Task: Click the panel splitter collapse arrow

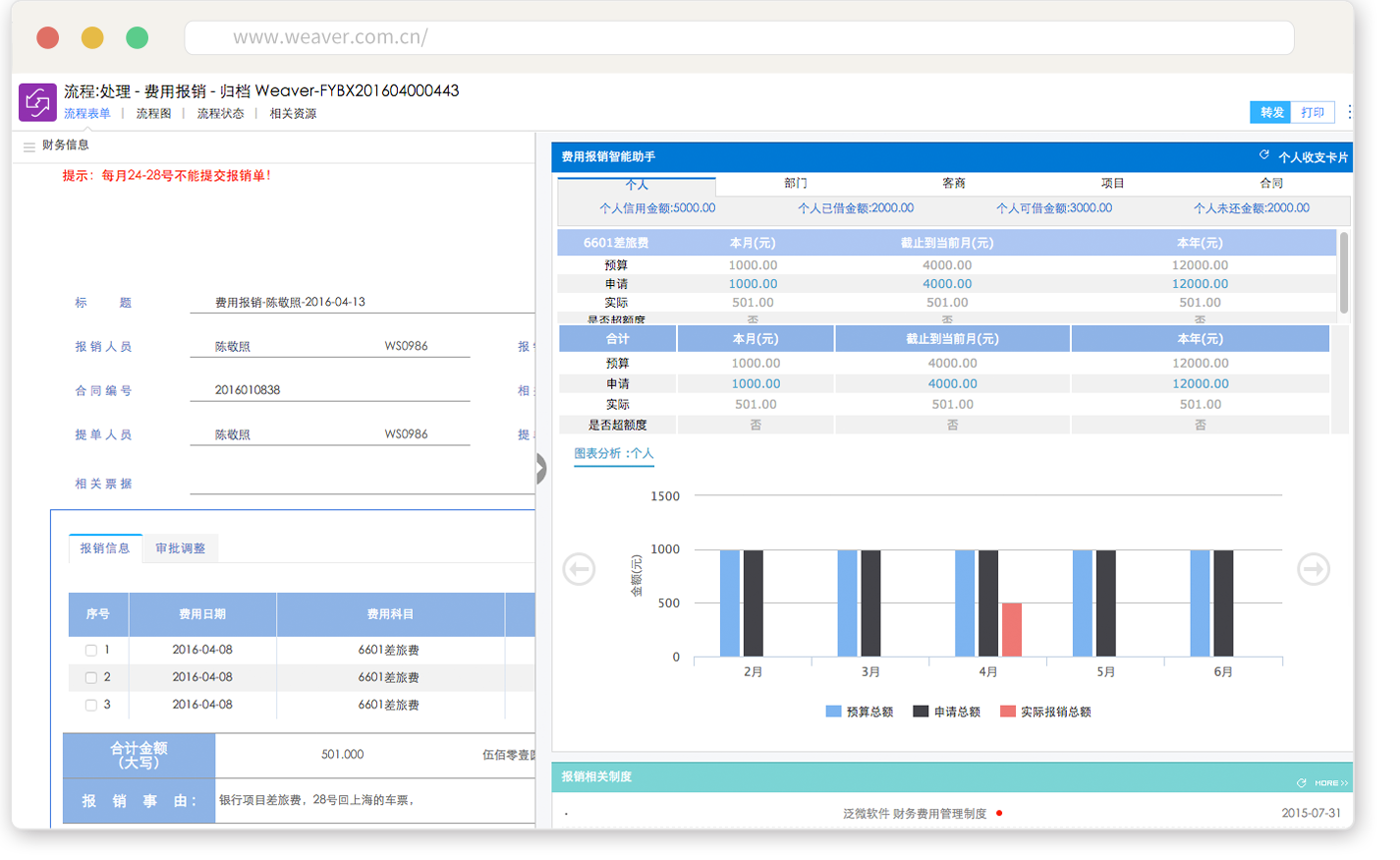Action: pos(540,469)
